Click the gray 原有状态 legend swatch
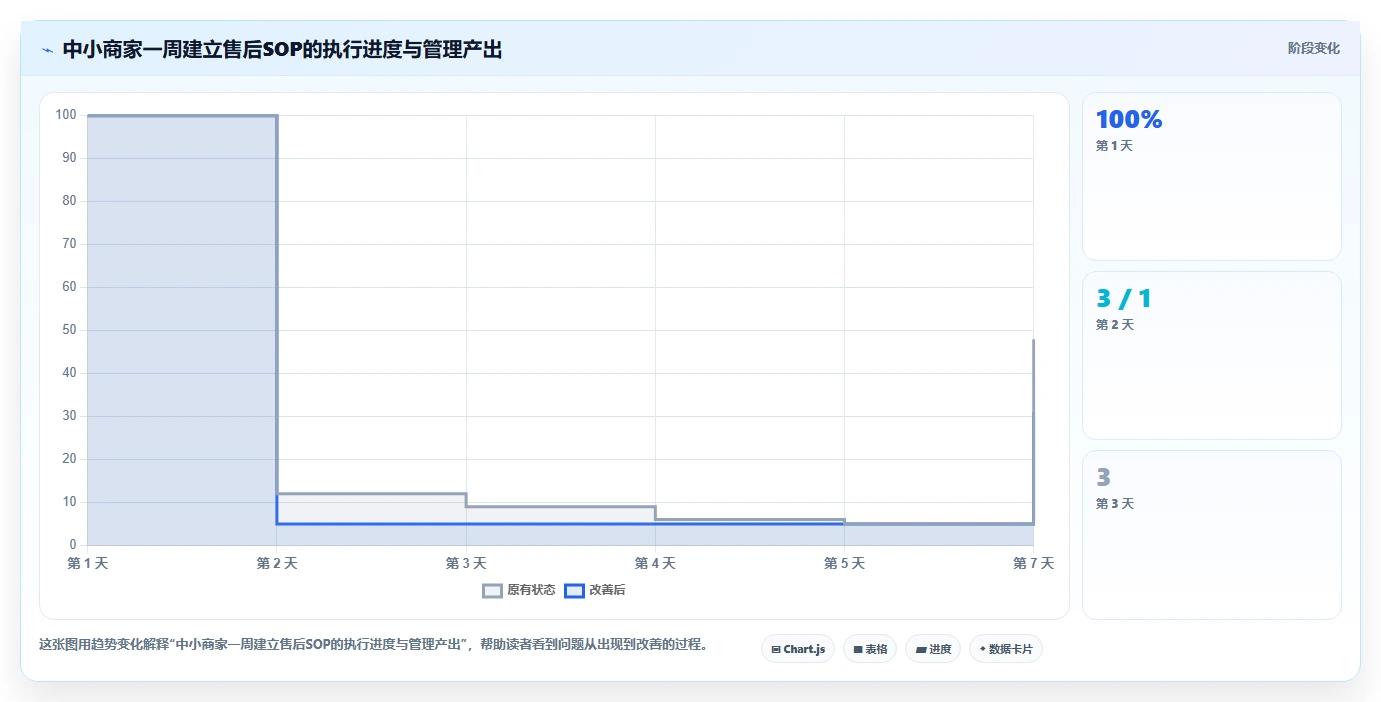This screenshot has width=1381, height=702. point(492,590)
